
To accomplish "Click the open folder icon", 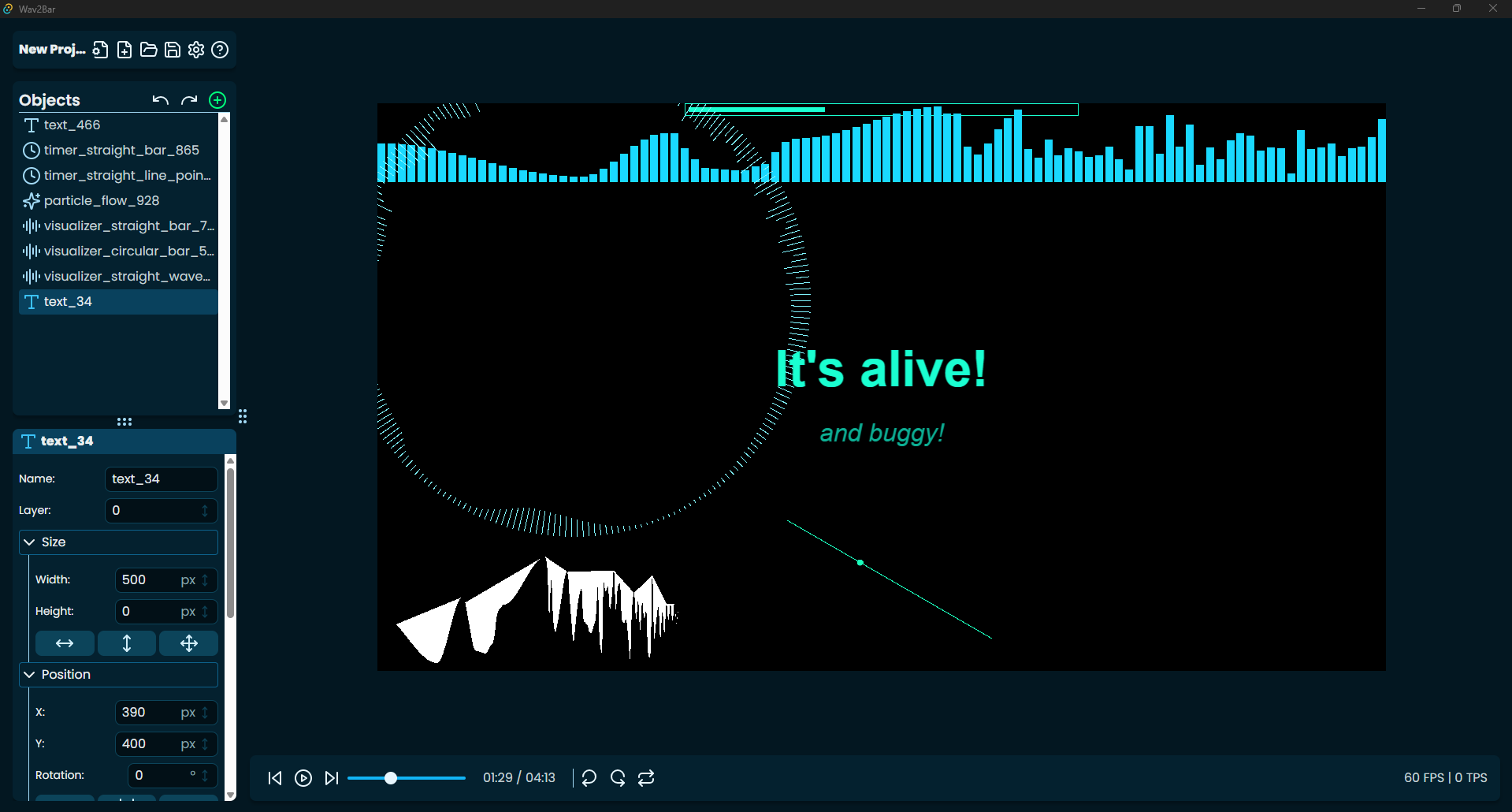I will (x=148, y=50).
